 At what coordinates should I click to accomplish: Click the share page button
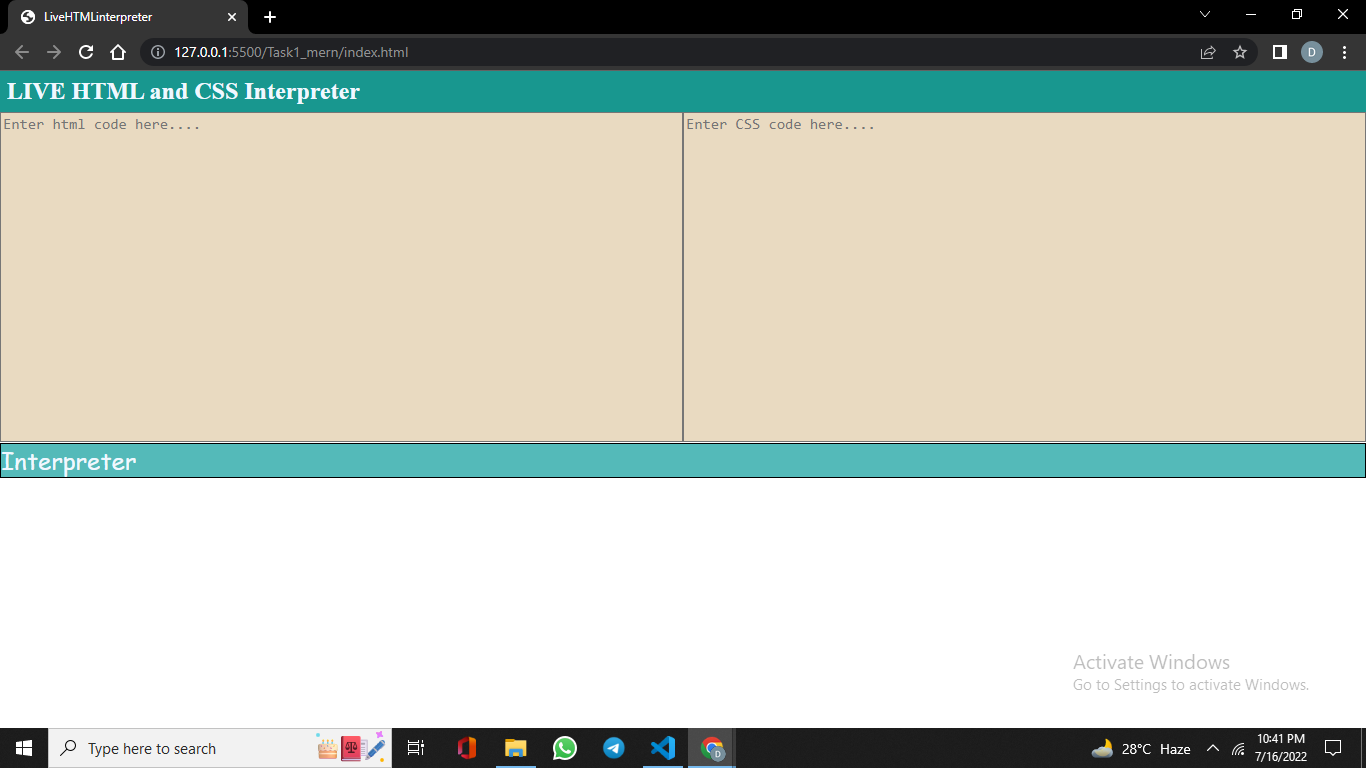coord(1207,52)
